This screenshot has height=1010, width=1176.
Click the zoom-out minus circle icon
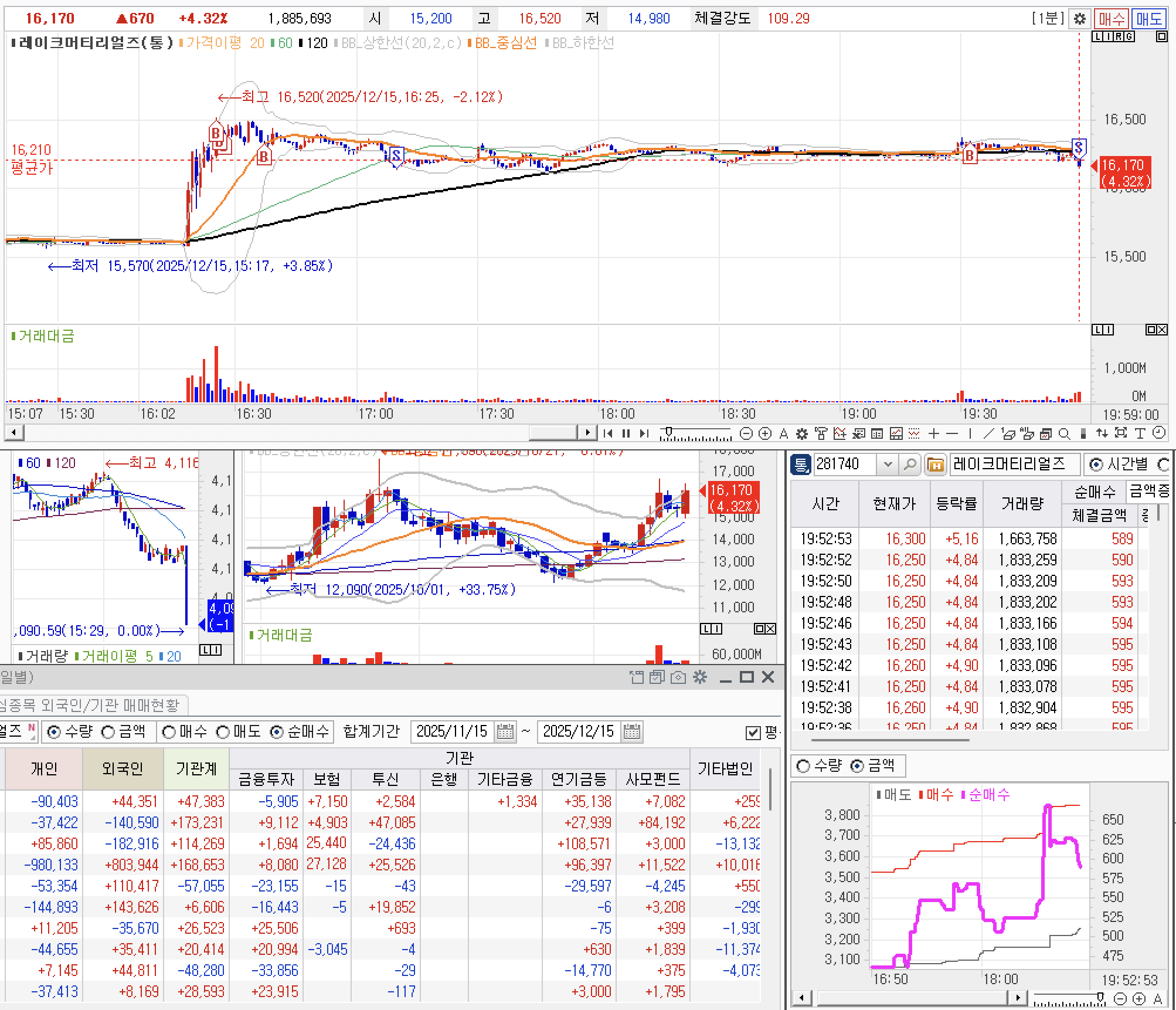pos(746,433)
